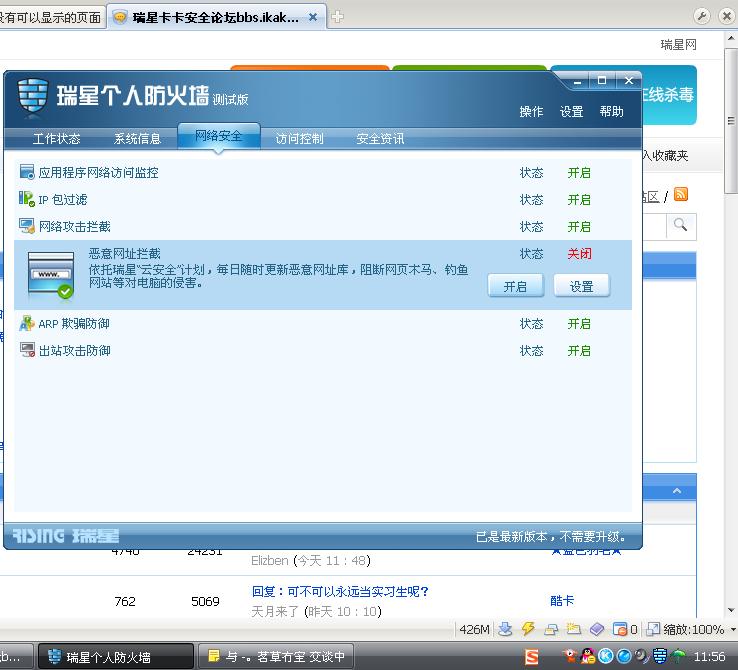This screenshot has height=670, width=738.
Task: Open a new browser tab with plus
Action: pos(337,17)
